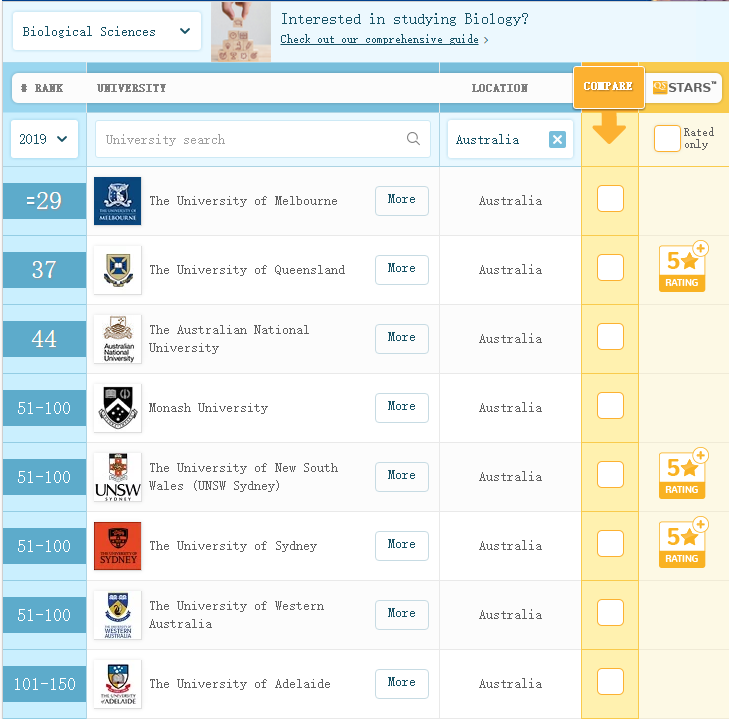The image size is (729, 719).
Task: Click More button for University of Adelaide
Action: pos(402,684)
